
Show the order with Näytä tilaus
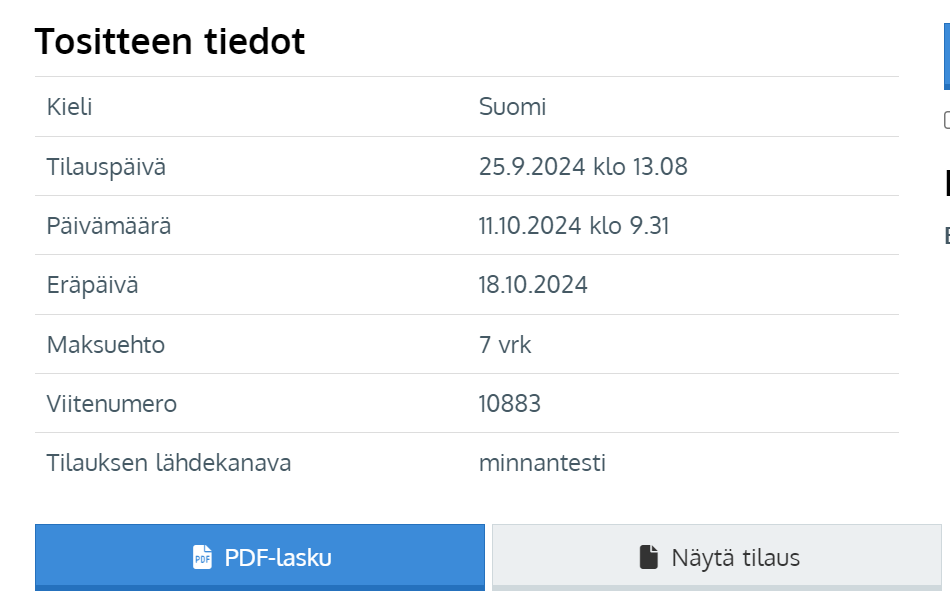(717, 557)
